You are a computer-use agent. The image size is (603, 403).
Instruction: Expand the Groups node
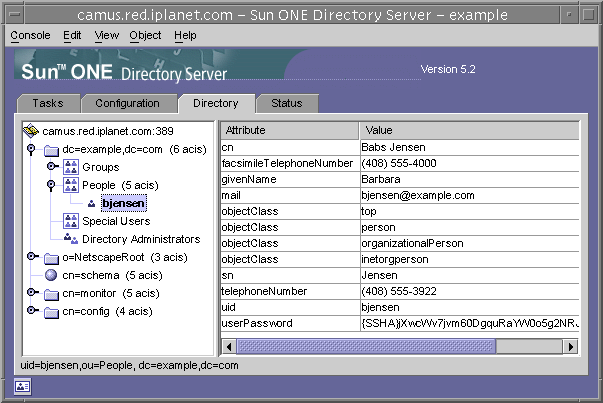point(52,166)
